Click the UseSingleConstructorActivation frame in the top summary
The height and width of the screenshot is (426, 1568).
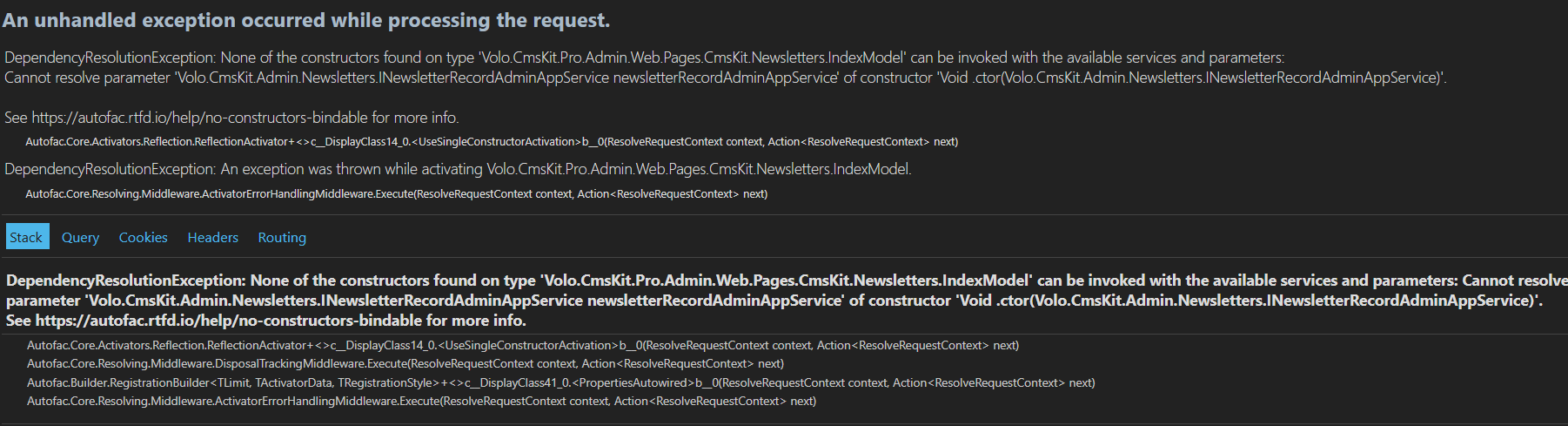click(x=491, y=141)
